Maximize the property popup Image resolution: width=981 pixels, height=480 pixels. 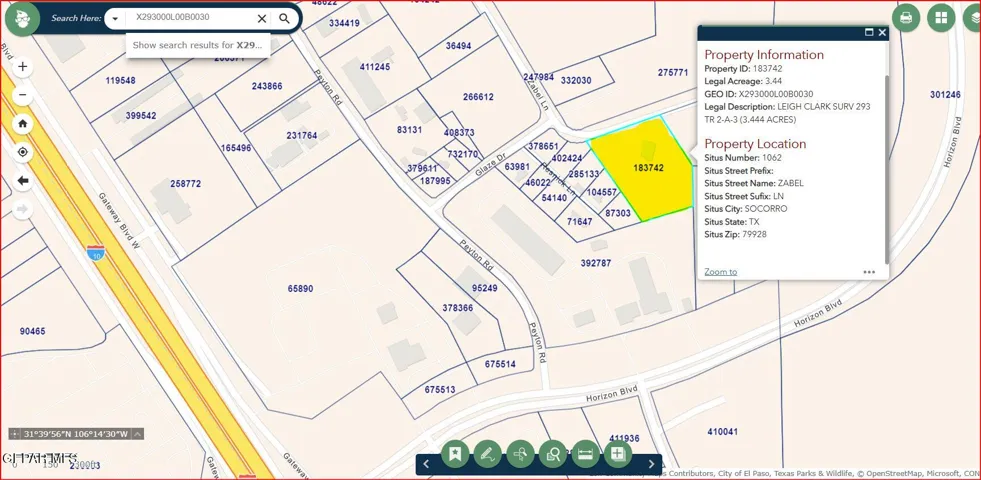point(869,33)
